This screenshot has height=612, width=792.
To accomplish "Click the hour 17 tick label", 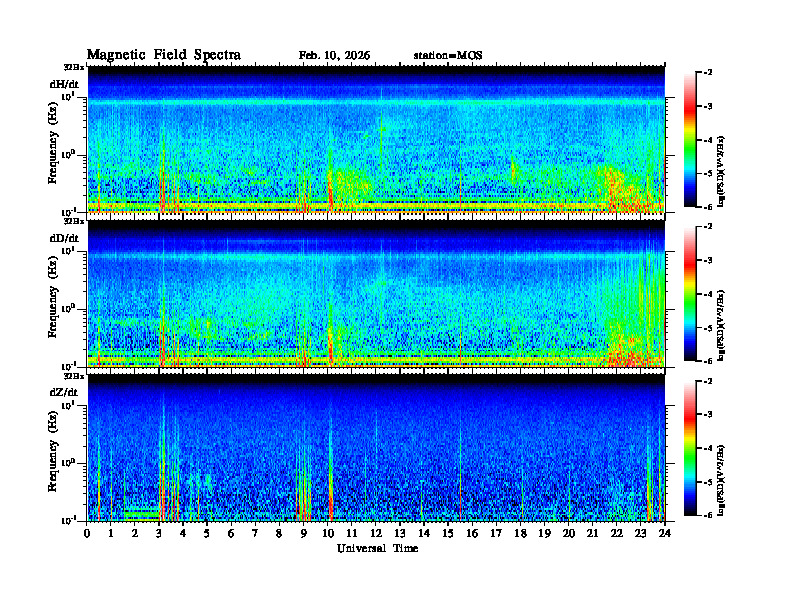I will click(x=496, y=534).
